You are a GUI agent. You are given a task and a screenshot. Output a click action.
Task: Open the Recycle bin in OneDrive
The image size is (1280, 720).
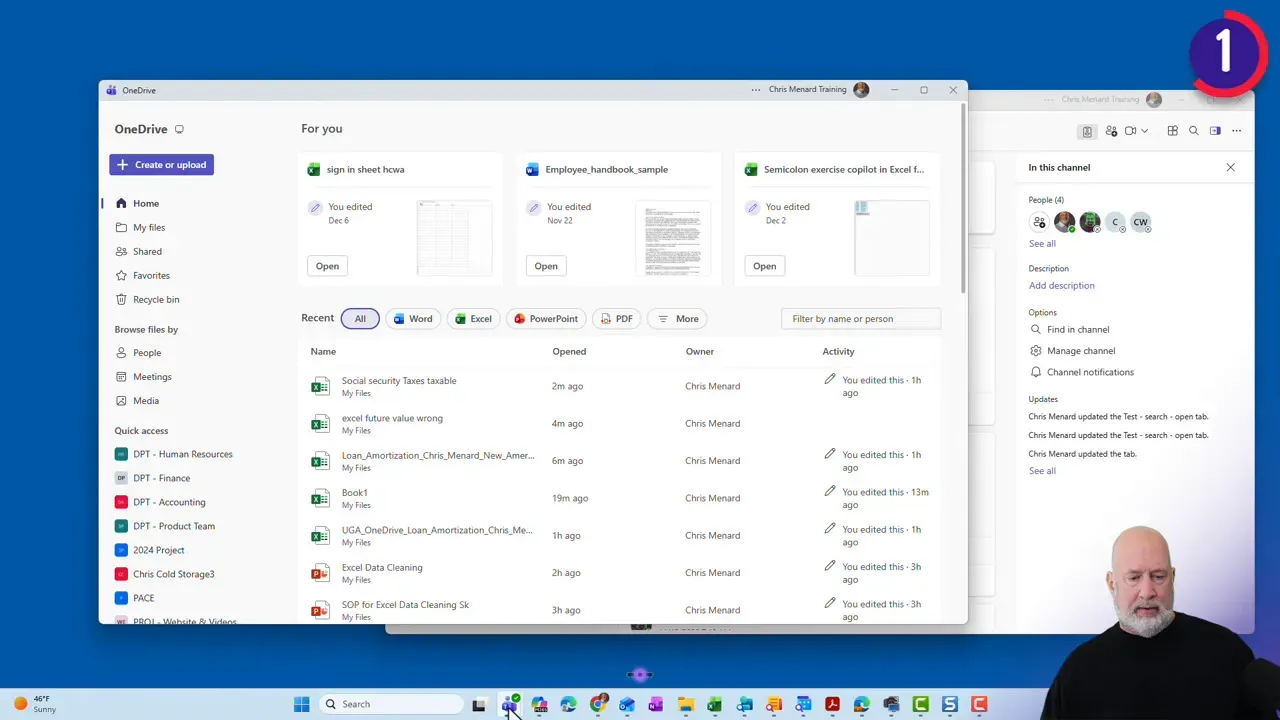tap(156, 299)
